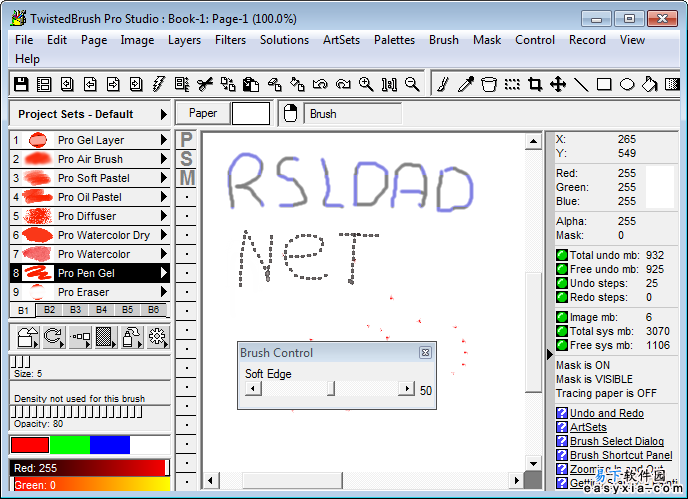Expand arrow for Pro Oil Pastel

[164, 197]
